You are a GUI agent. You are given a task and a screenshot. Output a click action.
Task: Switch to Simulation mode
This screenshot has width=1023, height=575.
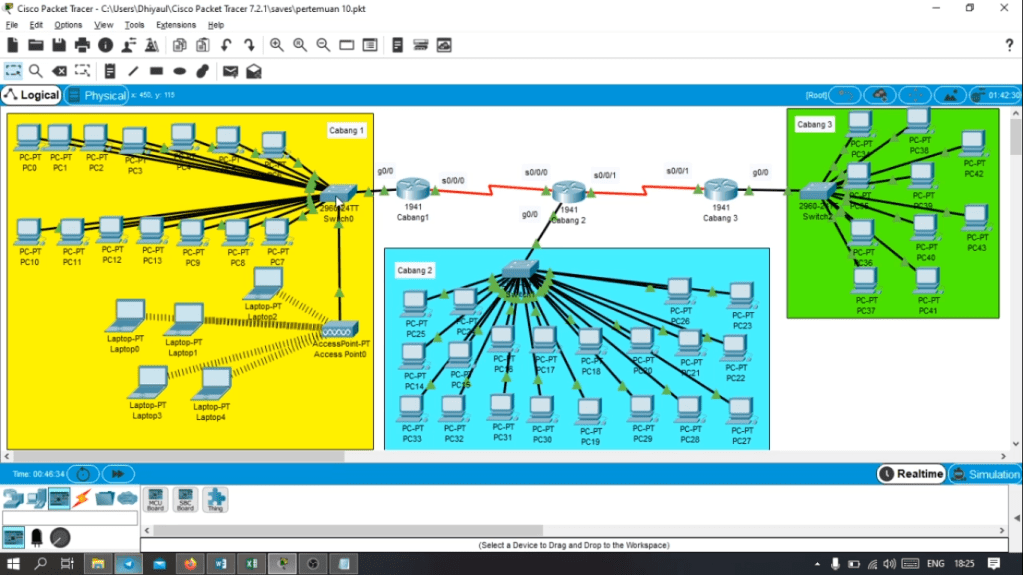point(985,474)
